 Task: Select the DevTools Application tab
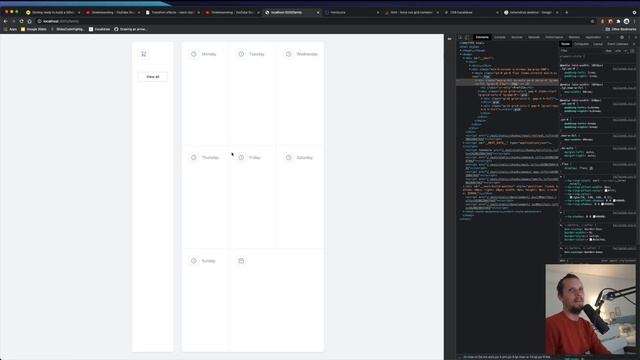593,37
